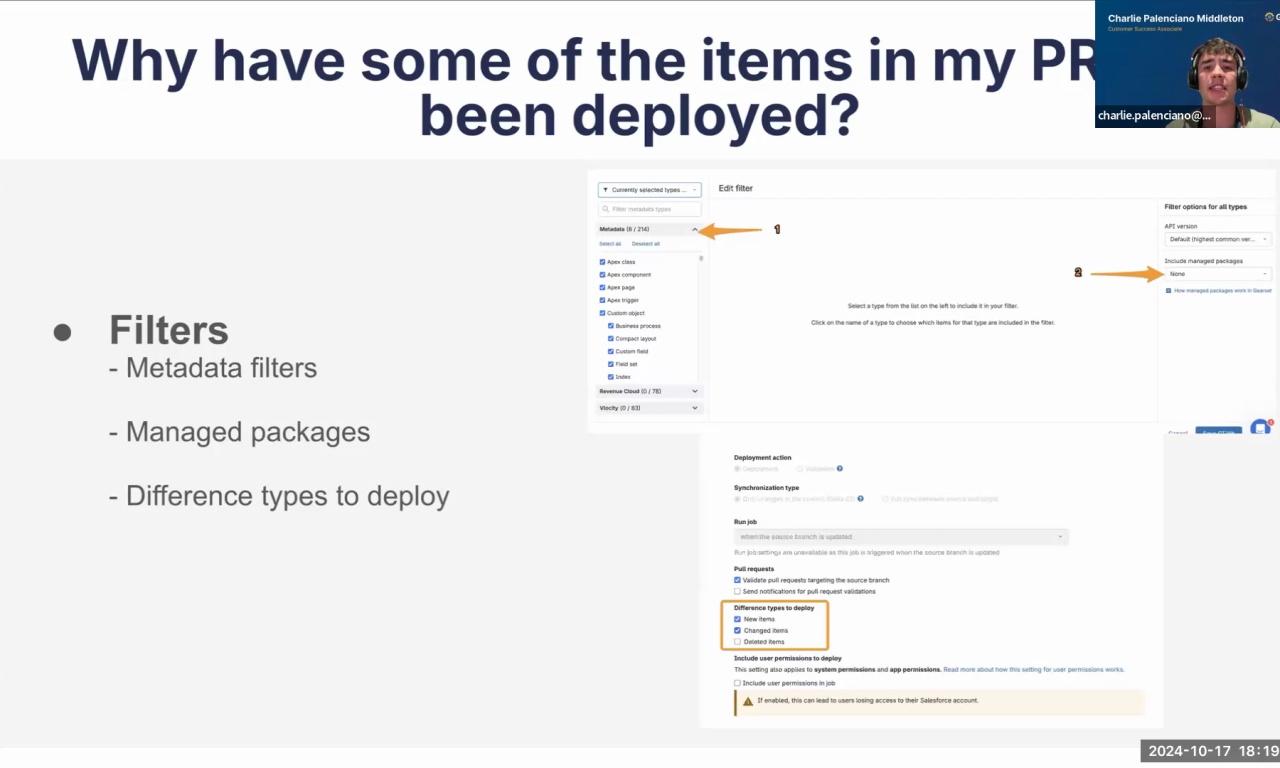Uncheck the Business process checkbox

click(x=611, y=326)
